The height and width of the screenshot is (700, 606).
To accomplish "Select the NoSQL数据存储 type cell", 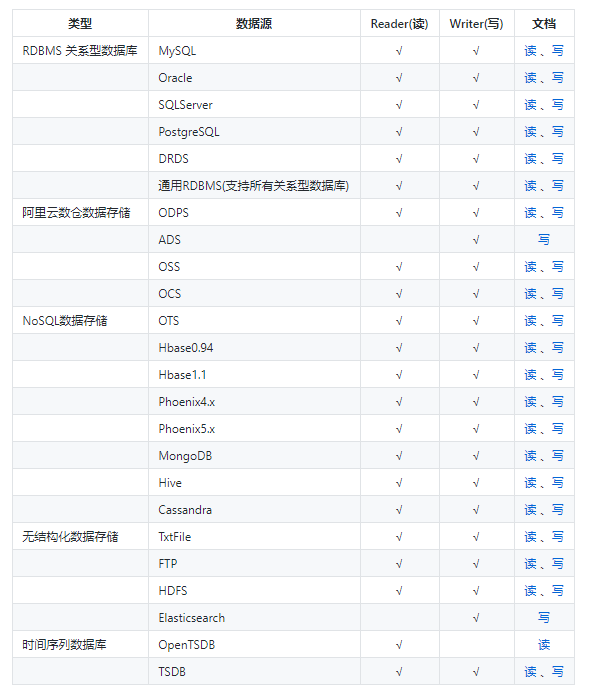I will coord(80,321).
